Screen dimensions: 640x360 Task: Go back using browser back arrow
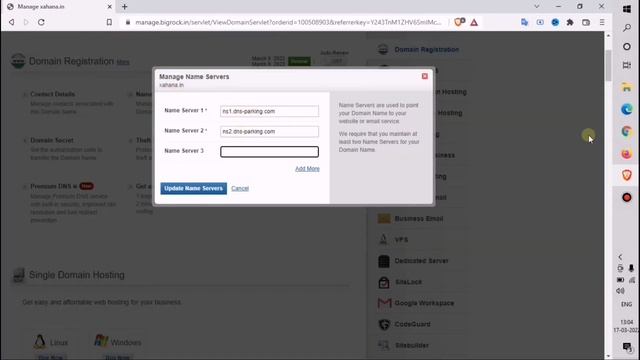click(11, 22)
